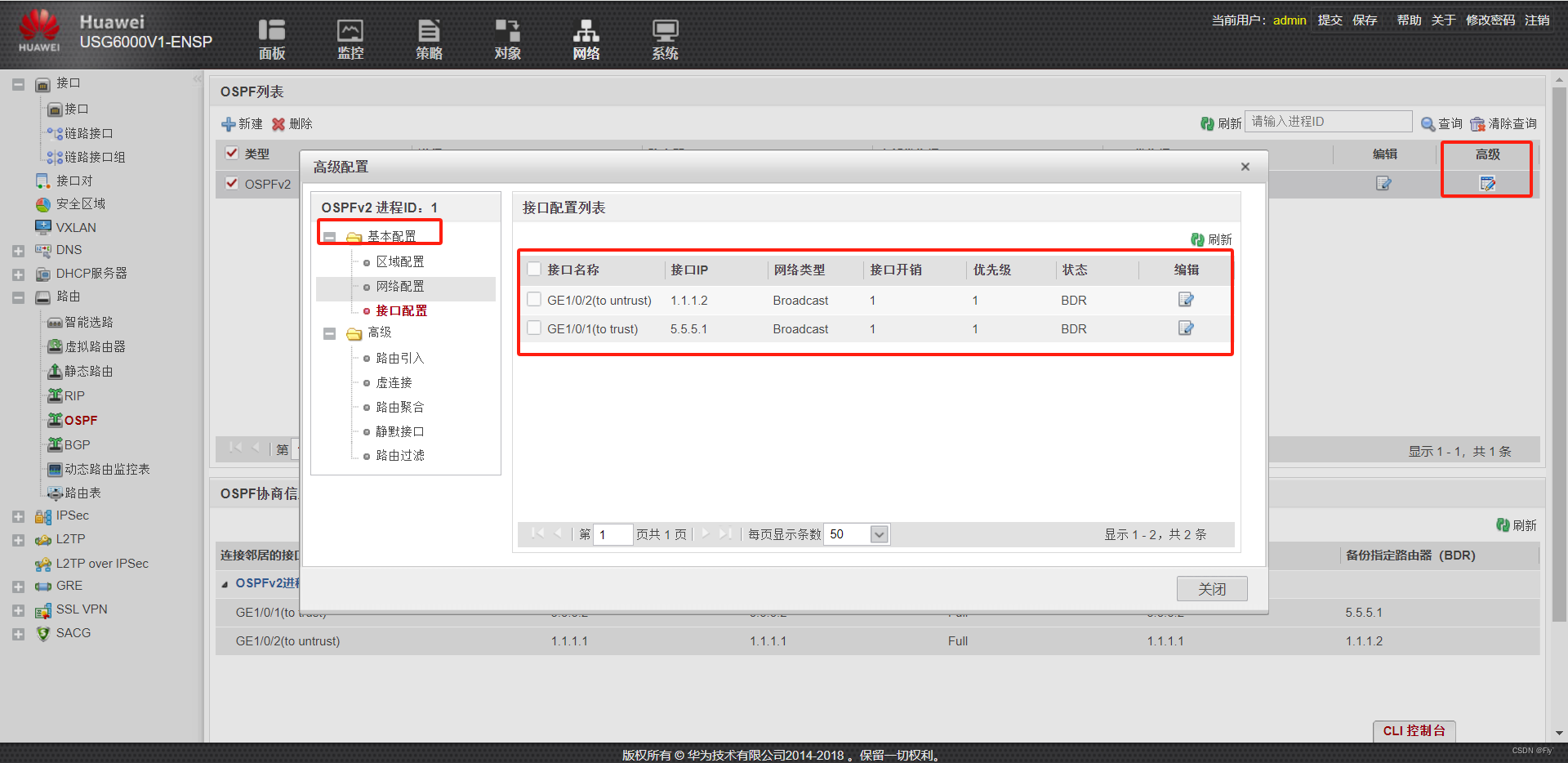Select 区域配置 in dialog tree

pyautogui.click(x=400, y=261)
